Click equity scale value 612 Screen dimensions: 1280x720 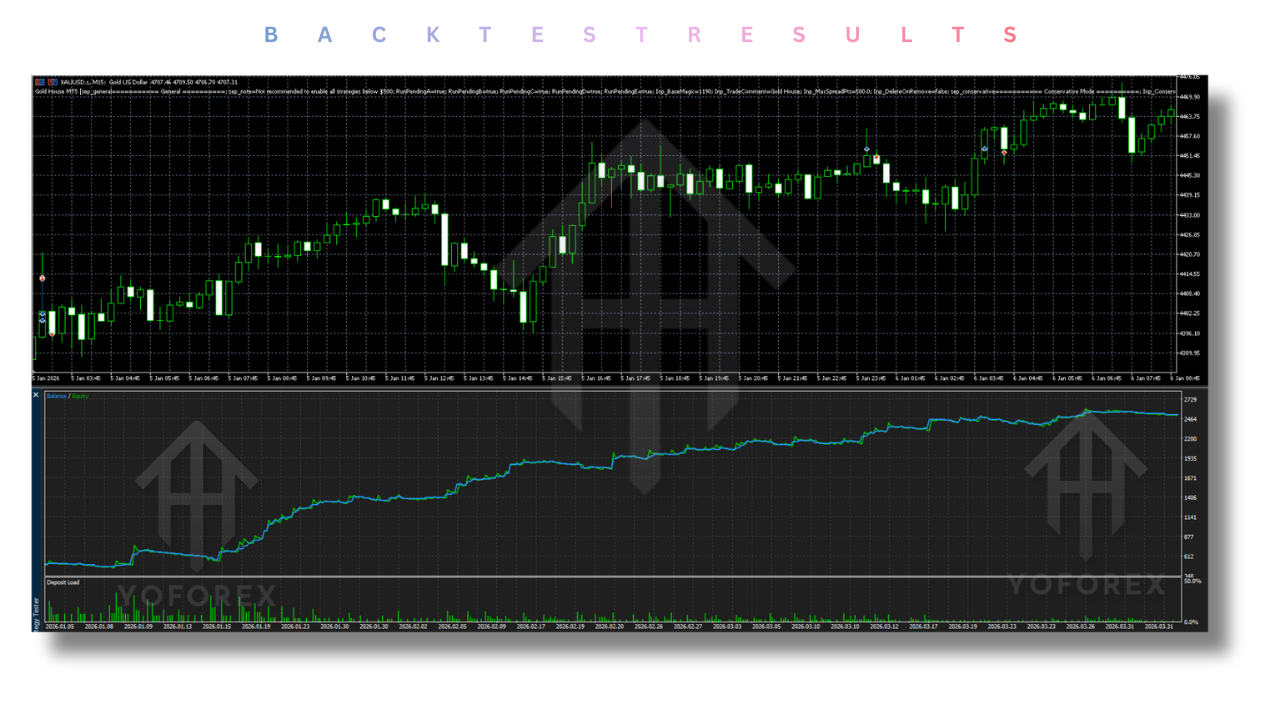click(1189, 556)
